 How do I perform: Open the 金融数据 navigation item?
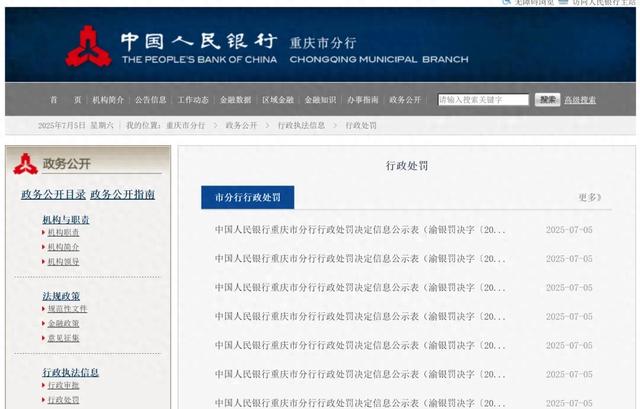(236, 100)
